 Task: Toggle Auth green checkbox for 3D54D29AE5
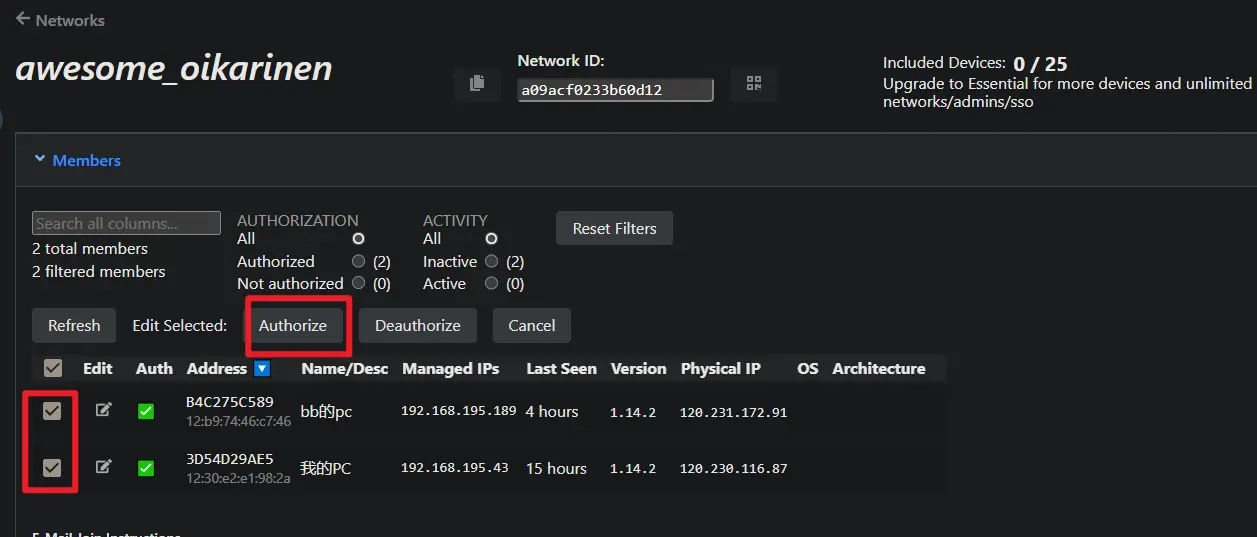[146, 468]
